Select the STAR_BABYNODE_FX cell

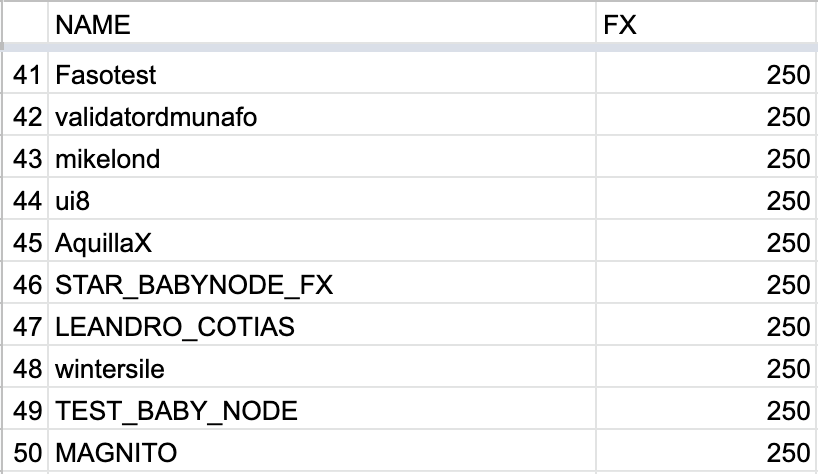(x=321, y=283)
